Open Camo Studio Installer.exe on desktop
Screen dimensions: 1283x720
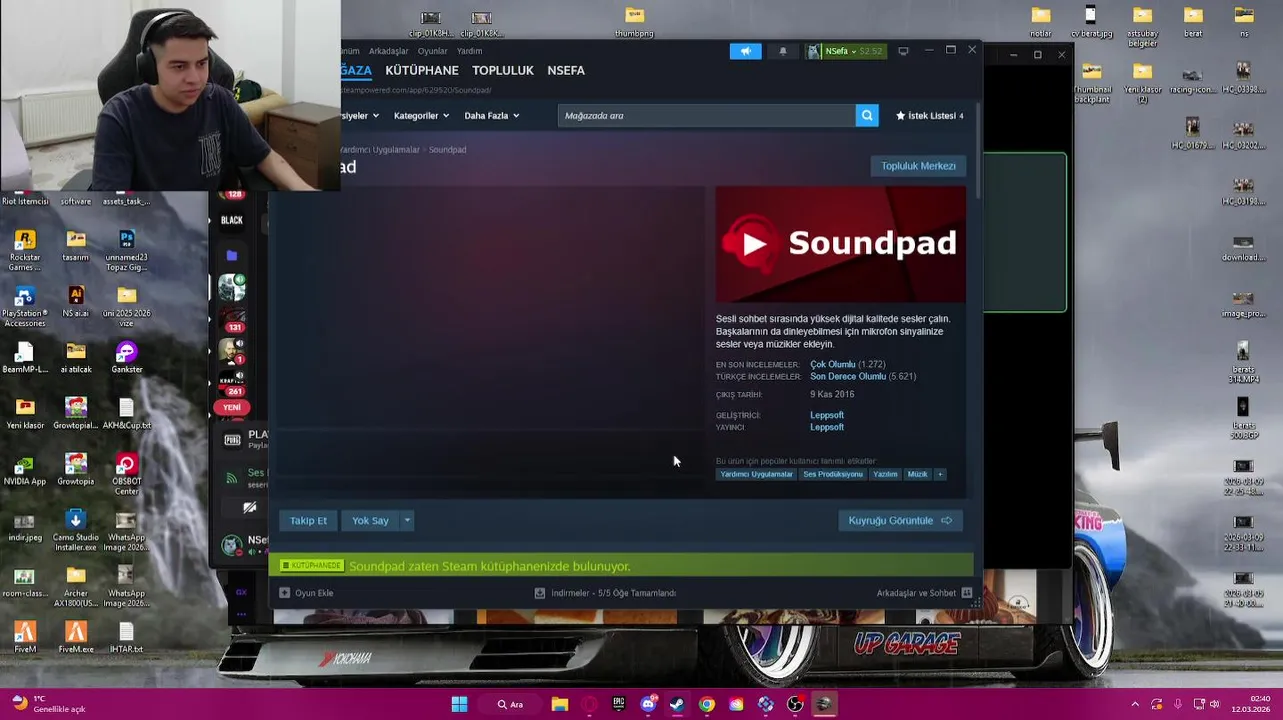coord(76,530)
